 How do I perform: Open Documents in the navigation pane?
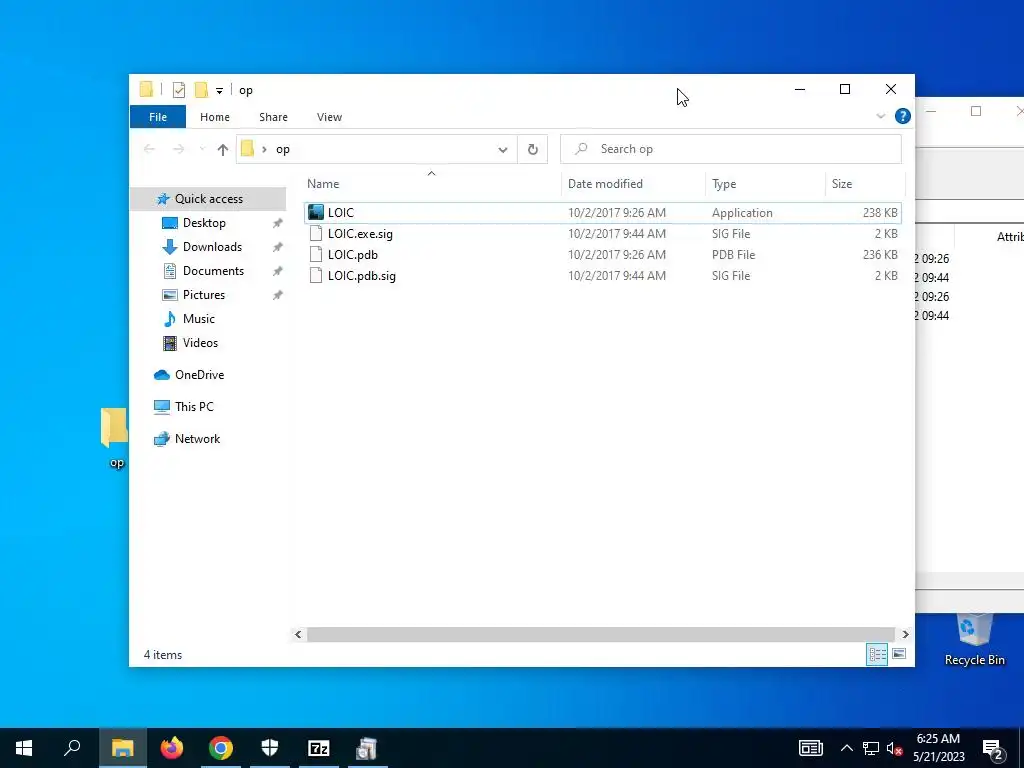213,271
